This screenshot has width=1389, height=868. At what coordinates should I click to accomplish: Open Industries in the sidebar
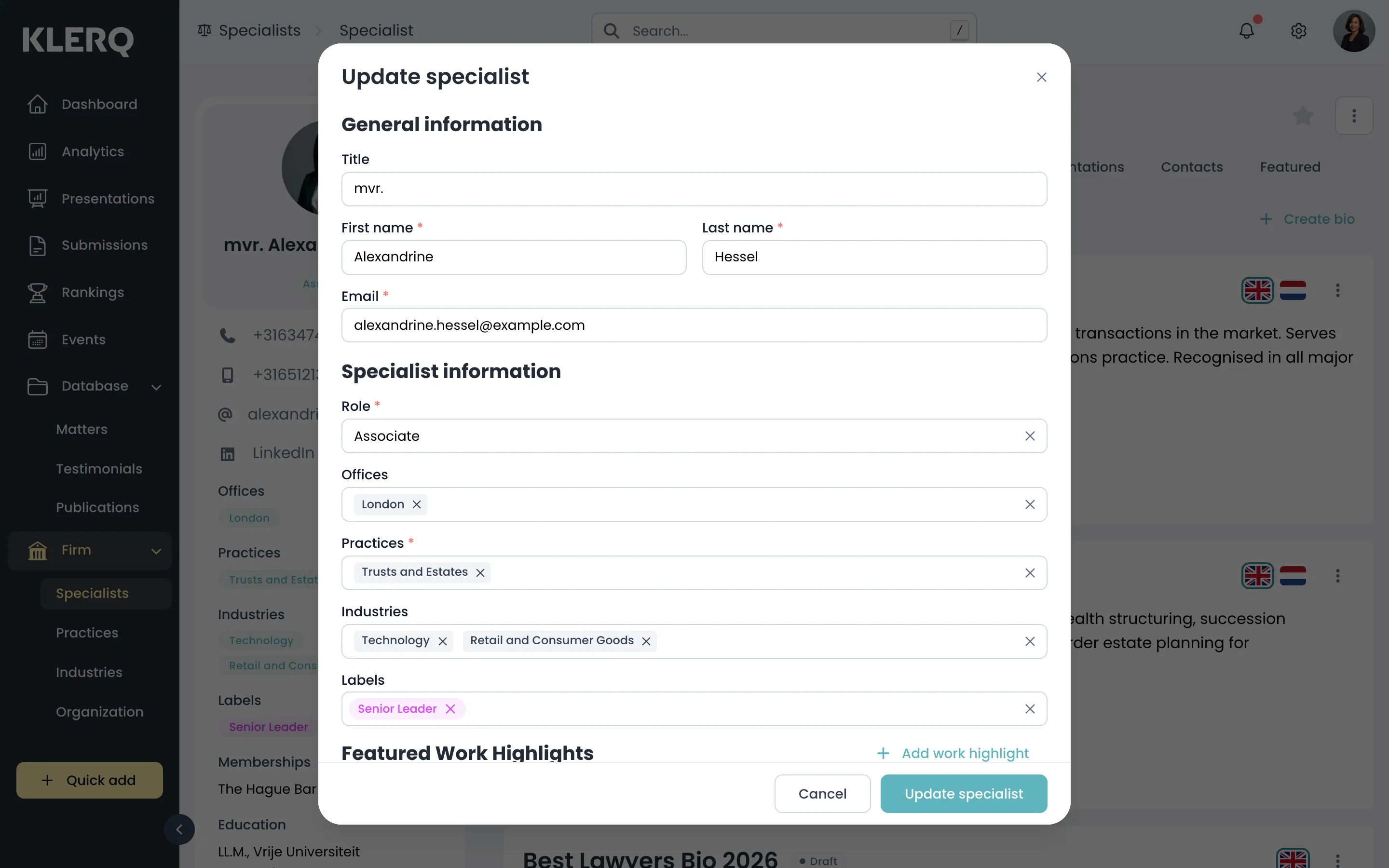tap(89, 672)
